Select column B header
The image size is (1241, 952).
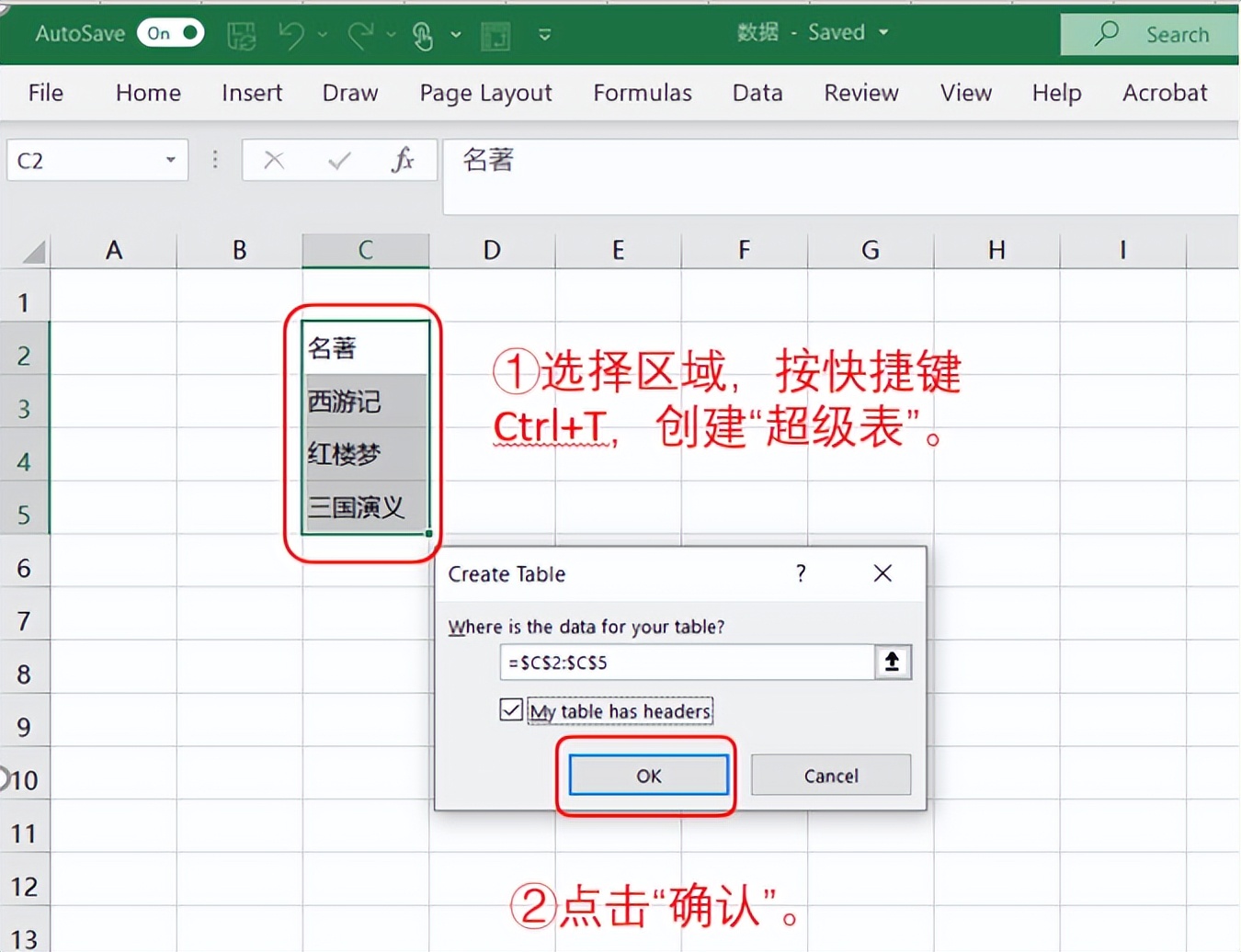[x=240, y=250]
